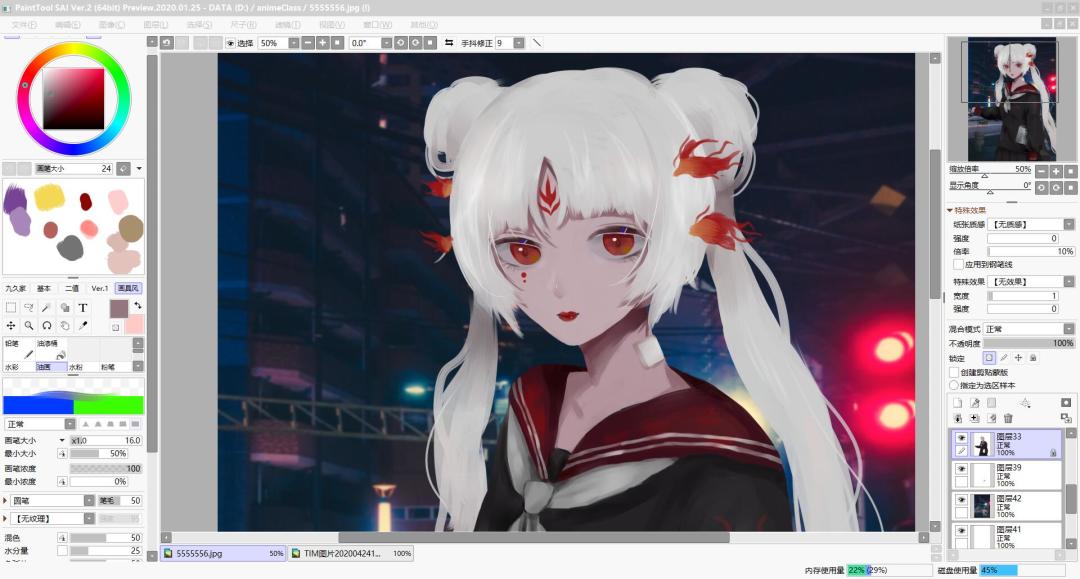1080x579 pixels.
Task: Zoom out with toolbar minus button
Action: pyautogui.click(x=308, y=43)
